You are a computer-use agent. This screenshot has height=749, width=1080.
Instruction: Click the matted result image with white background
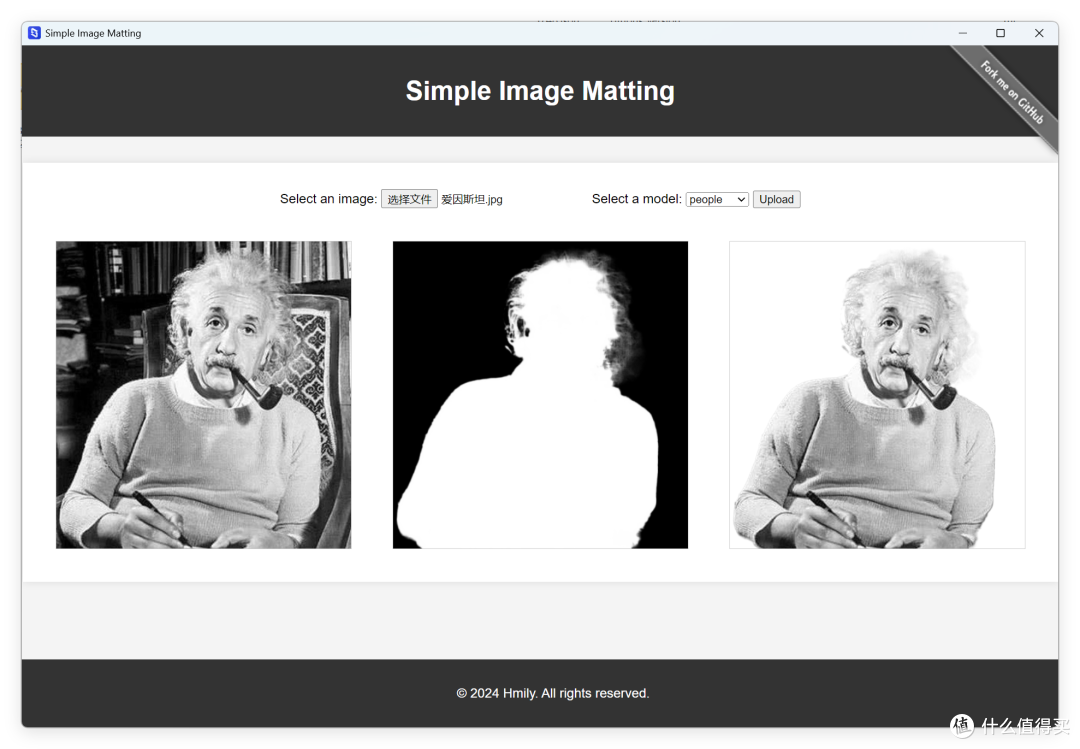[x=877, y=395]
